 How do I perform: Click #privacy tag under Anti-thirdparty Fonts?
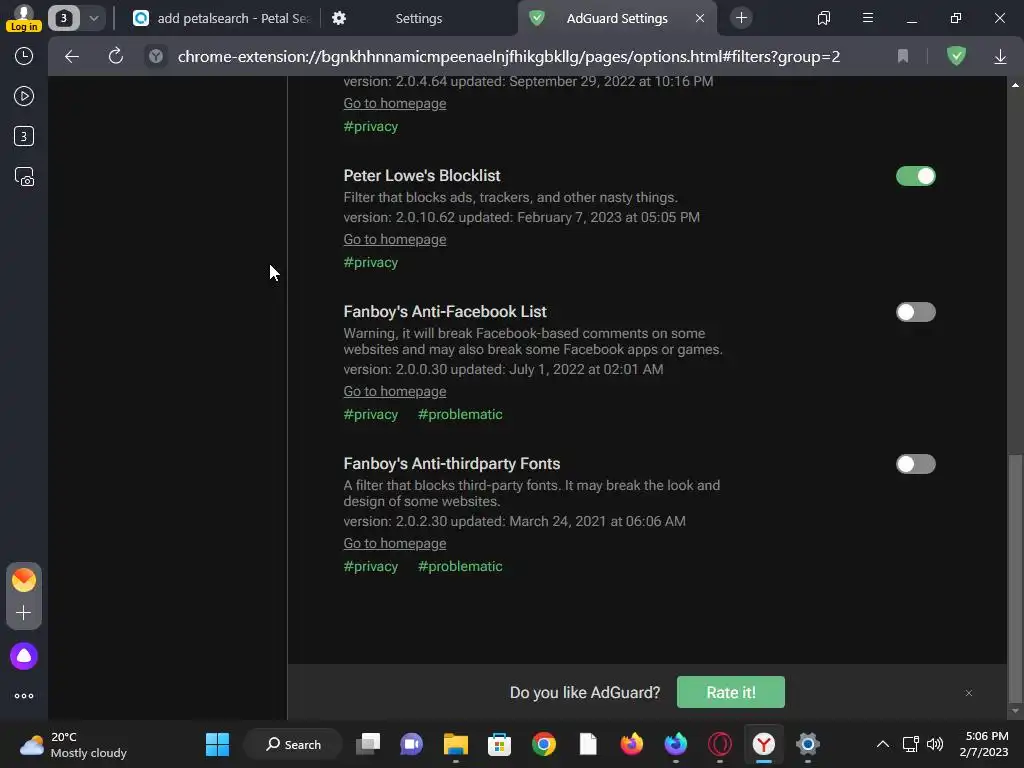(370, 567)
